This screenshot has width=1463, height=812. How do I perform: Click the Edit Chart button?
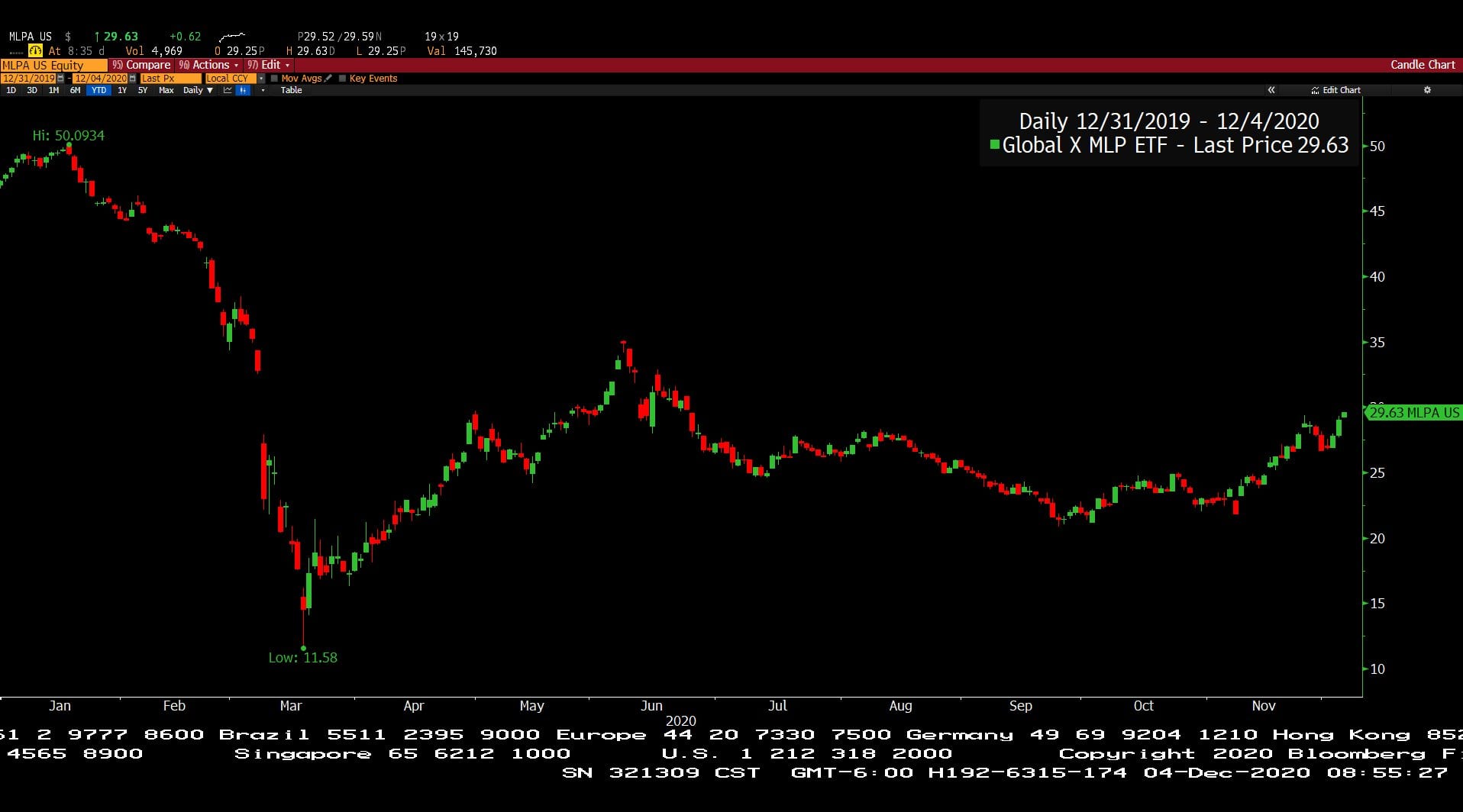(x=1336, y=90)
